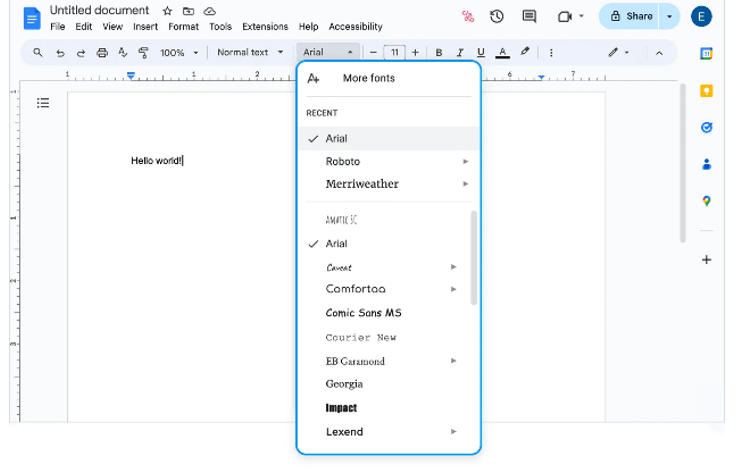Open Google Tasks side panel
The height and width of the screenshot is (469, 738).
pos(706,127)
